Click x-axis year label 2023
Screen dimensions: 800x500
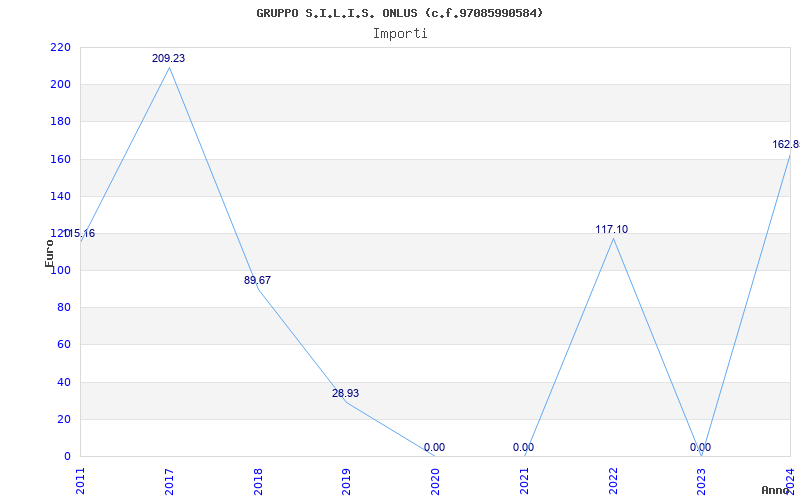point(702,482)
